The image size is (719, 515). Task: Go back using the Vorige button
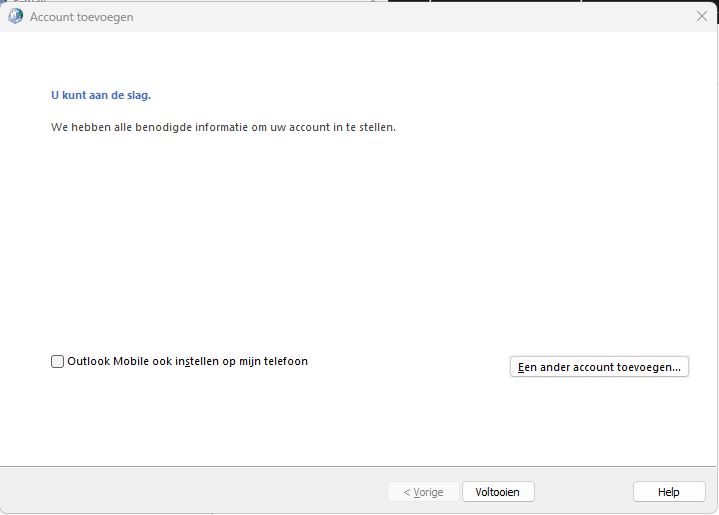[x=423, y=492]
